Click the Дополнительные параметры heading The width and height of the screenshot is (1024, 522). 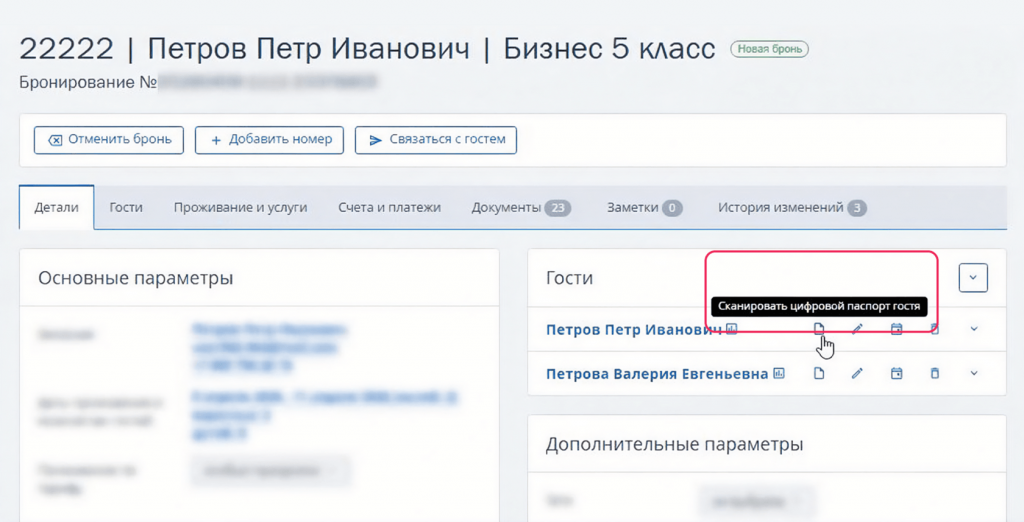[675, 444]
